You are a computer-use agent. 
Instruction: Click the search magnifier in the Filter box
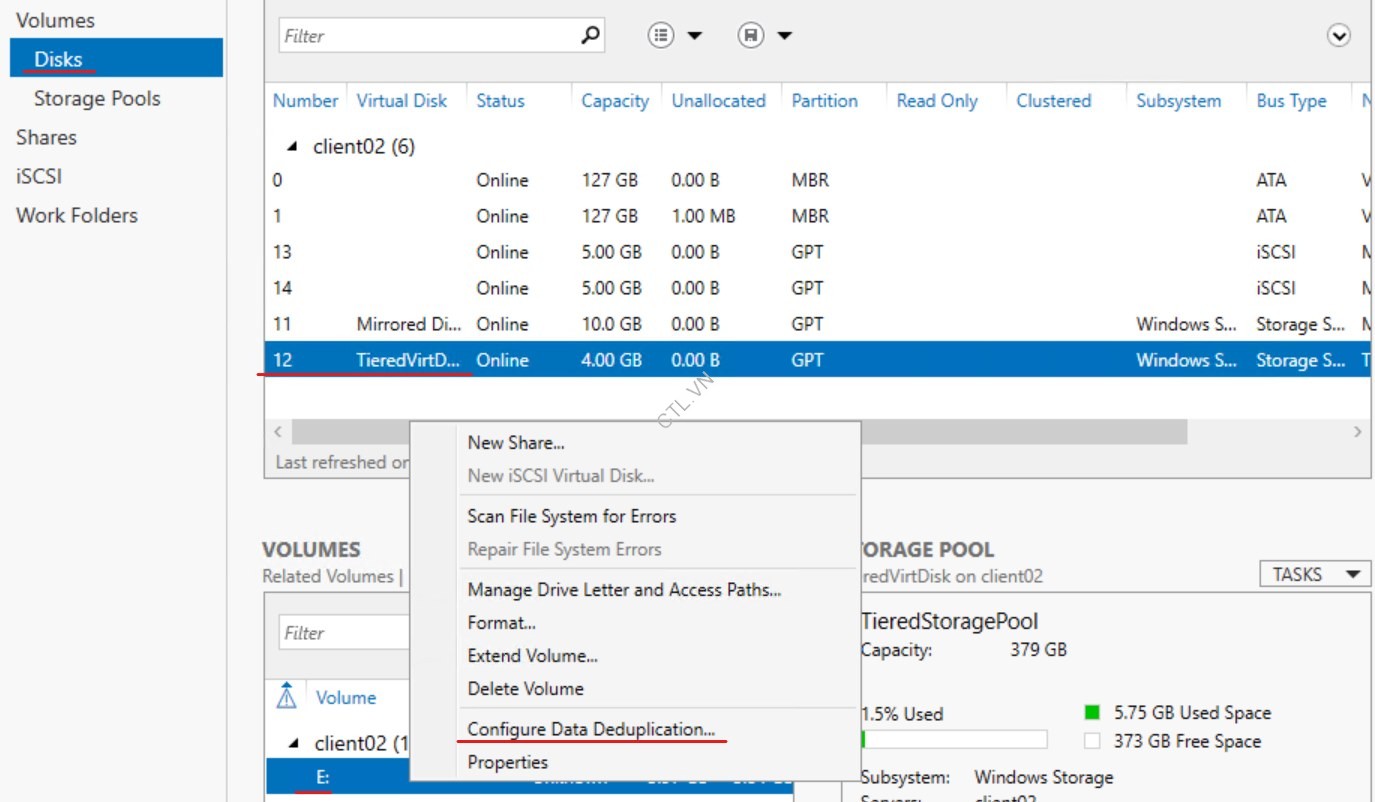[590, 35]
